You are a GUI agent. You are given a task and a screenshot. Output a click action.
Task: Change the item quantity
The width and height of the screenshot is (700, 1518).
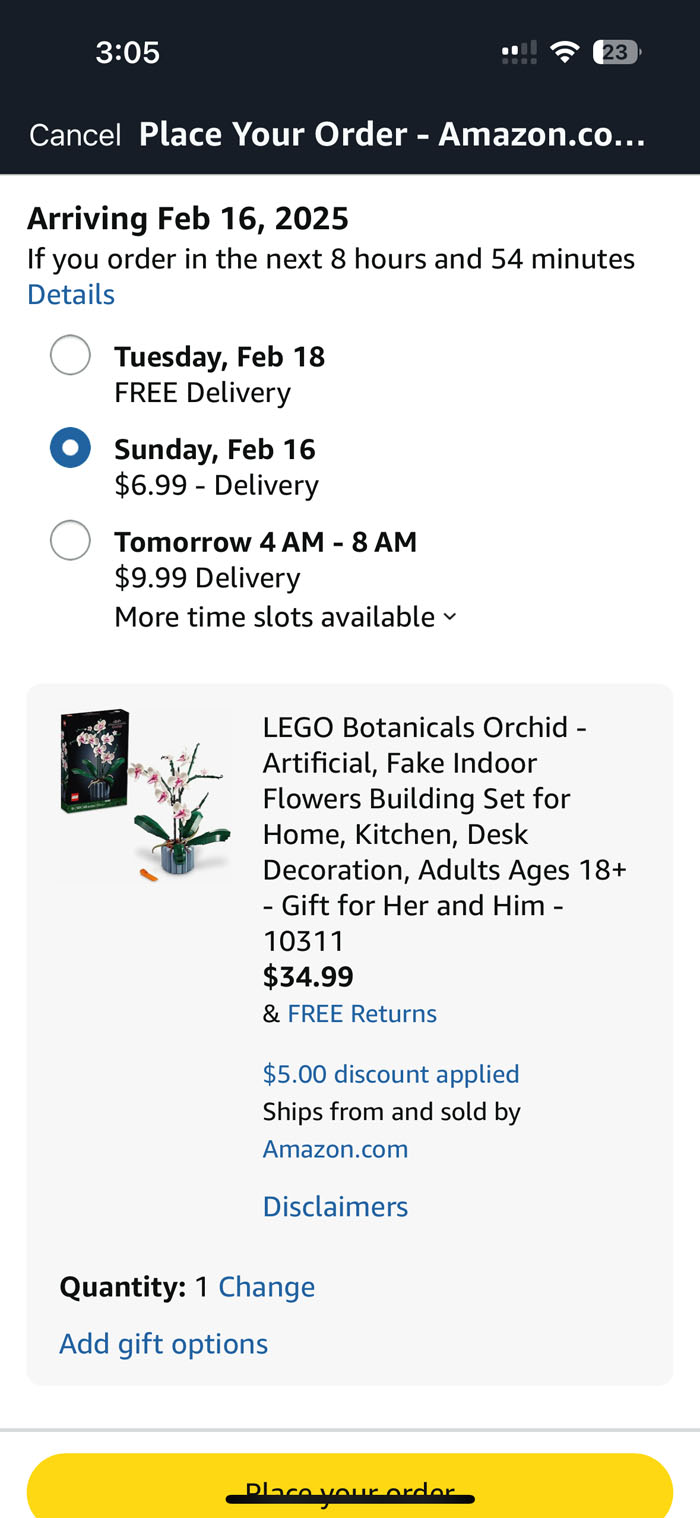266,1287
